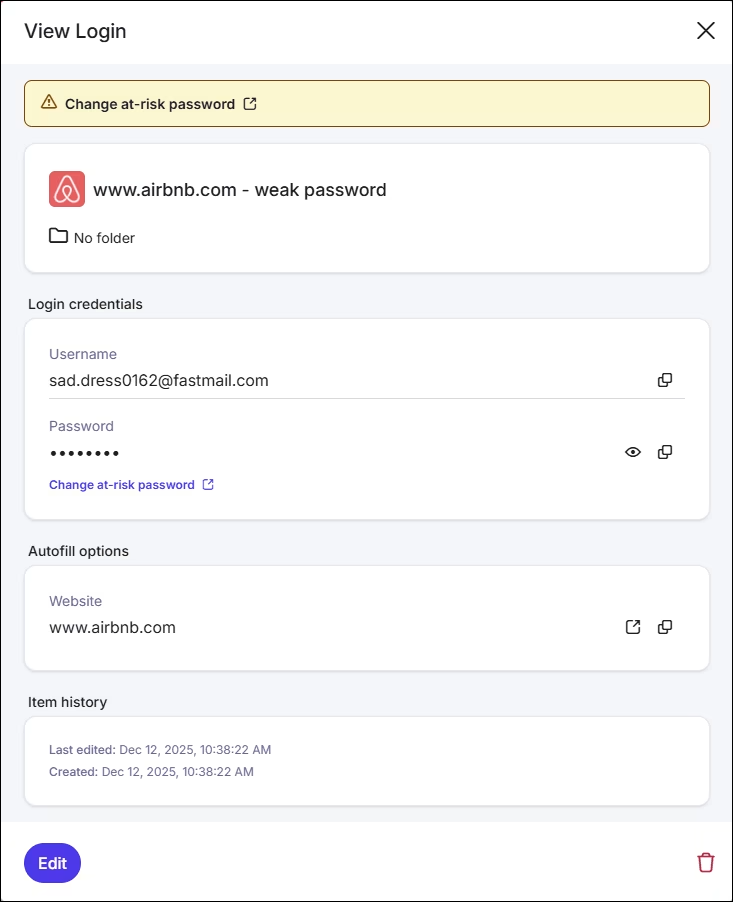Screen dimensions: 733x902
Task: Select the Username field
Action: 159,380
